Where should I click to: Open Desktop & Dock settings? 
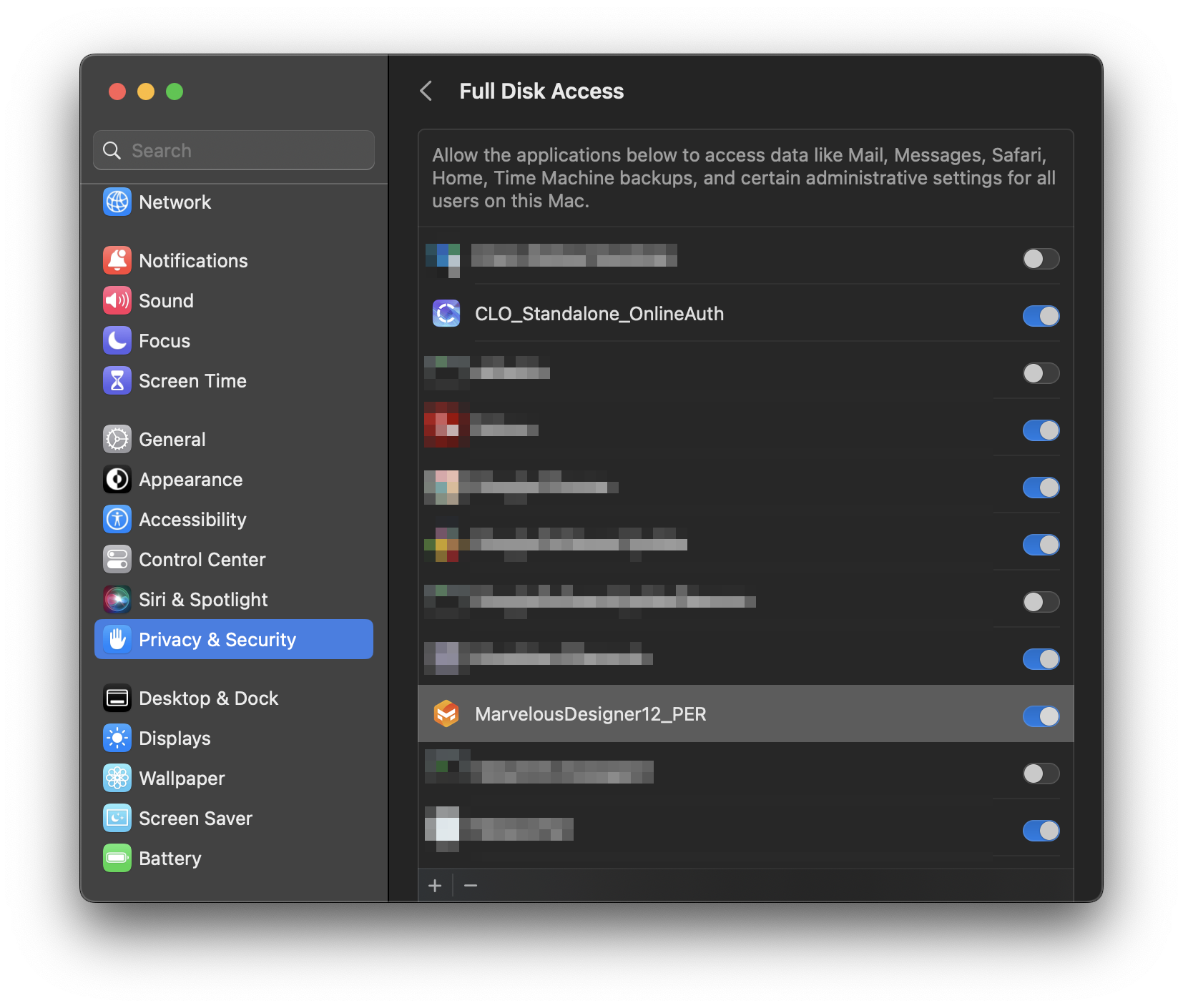(x=208, y=698)
